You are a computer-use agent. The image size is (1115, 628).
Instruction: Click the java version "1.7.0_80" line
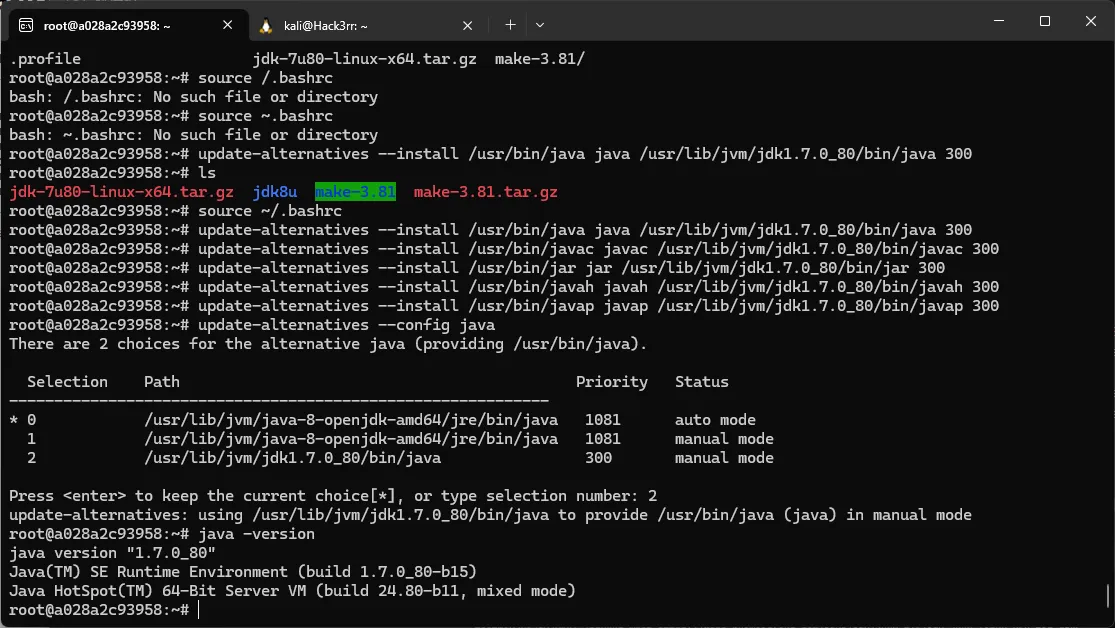click(112, 553)
